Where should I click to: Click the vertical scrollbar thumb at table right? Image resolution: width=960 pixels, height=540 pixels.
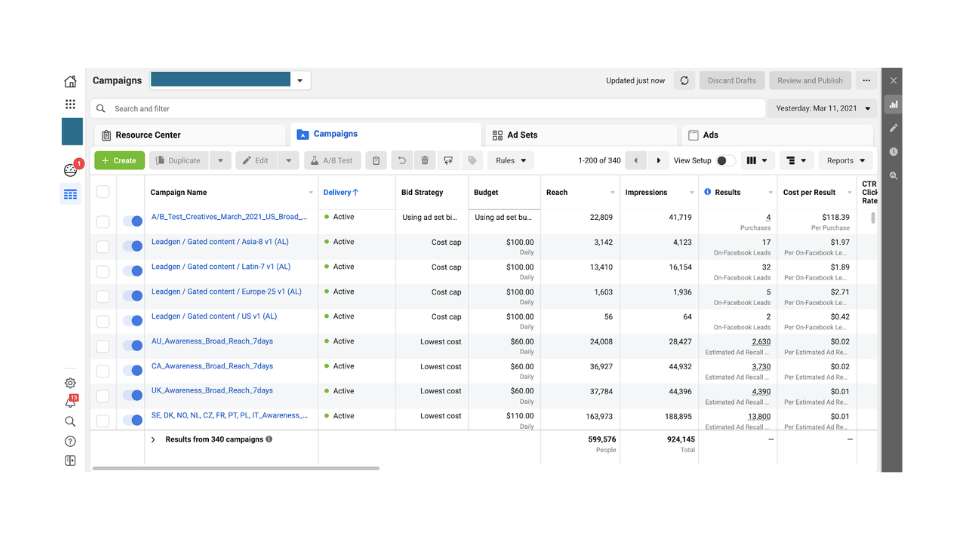[873, 217]
